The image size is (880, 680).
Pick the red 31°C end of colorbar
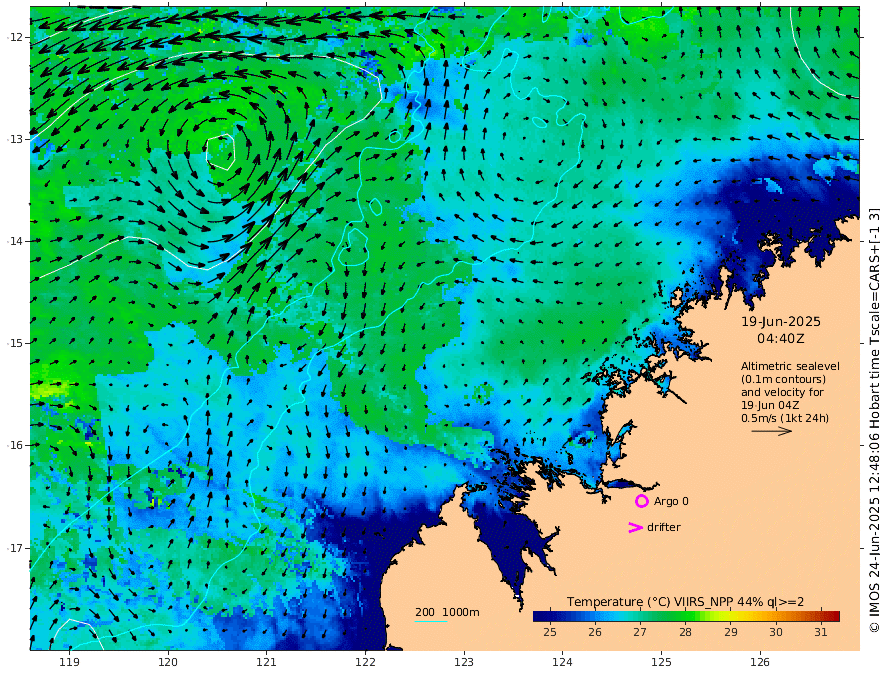(821, 617)
